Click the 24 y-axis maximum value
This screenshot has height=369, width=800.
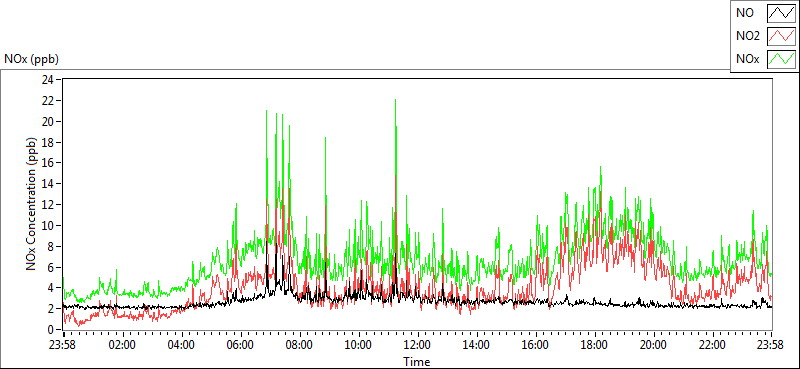pos(47,80)
